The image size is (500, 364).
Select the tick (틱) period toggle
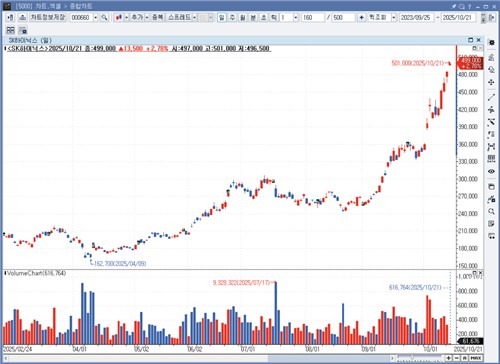pos(273,17)
